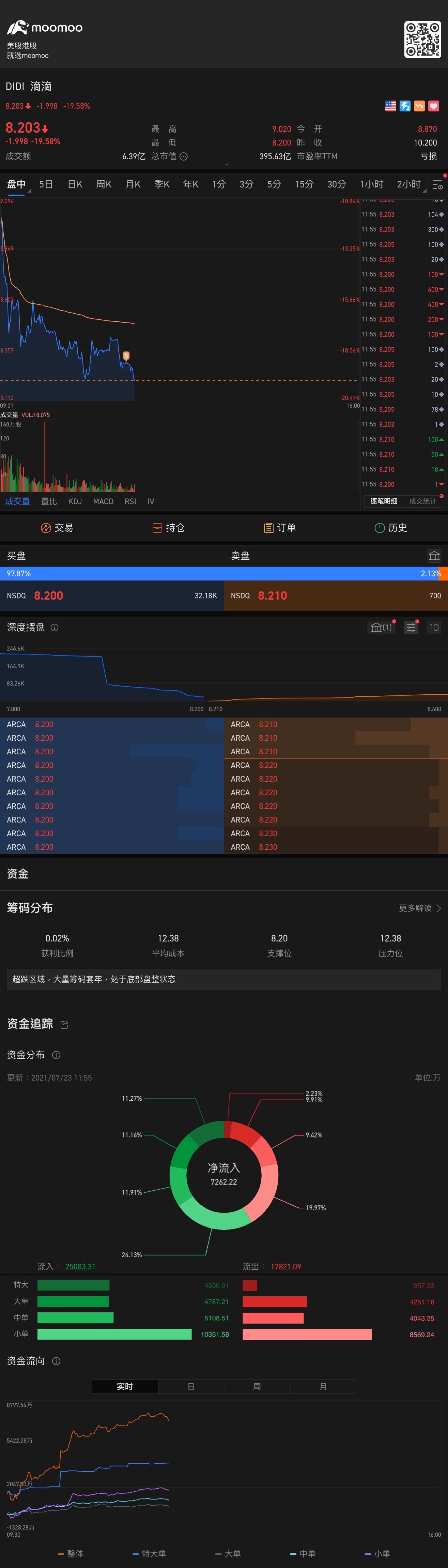Screen dimensions: 448x1568
Task: Select the 日 fund flow tab
Action: click(x=190, y=1386)
